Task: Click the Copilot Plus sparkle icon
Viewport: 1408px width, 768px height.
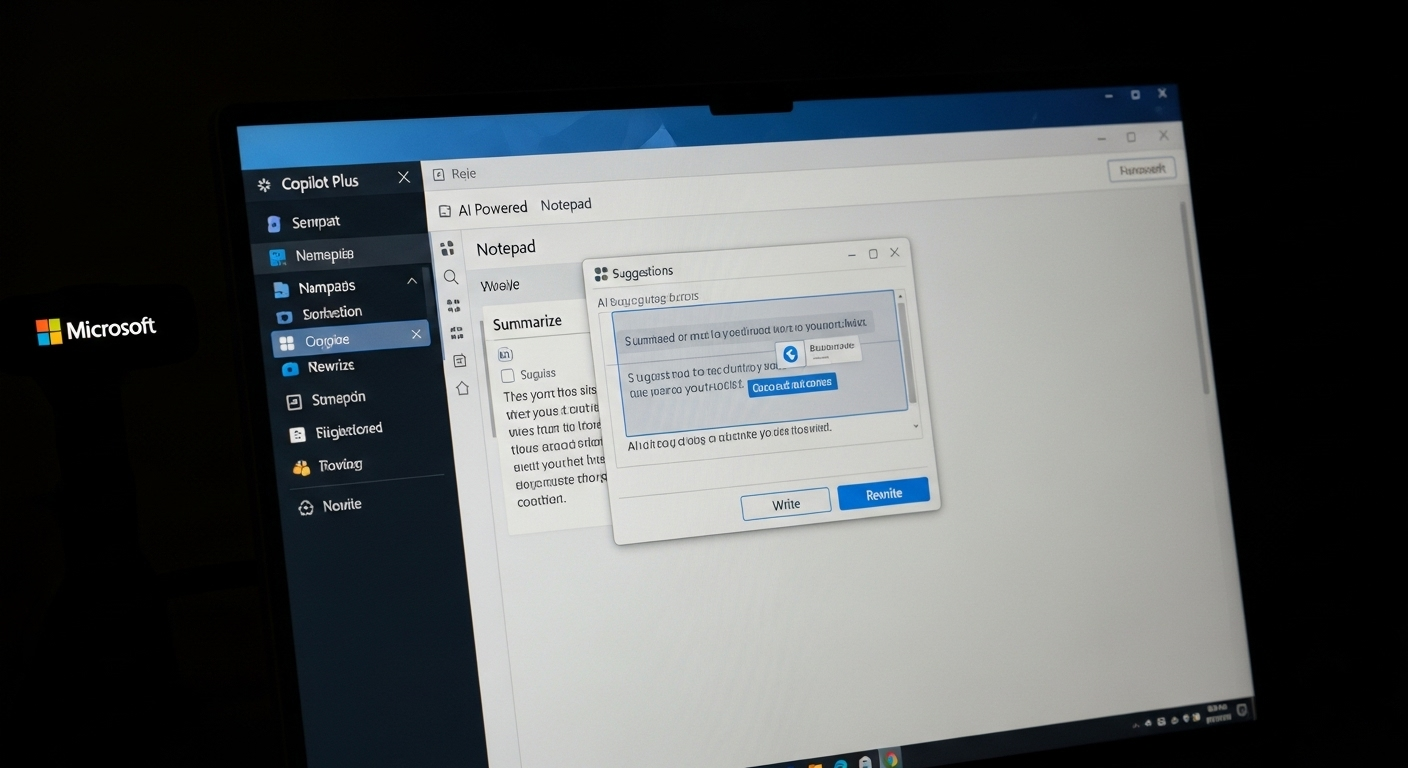Action: pos(264,185)
